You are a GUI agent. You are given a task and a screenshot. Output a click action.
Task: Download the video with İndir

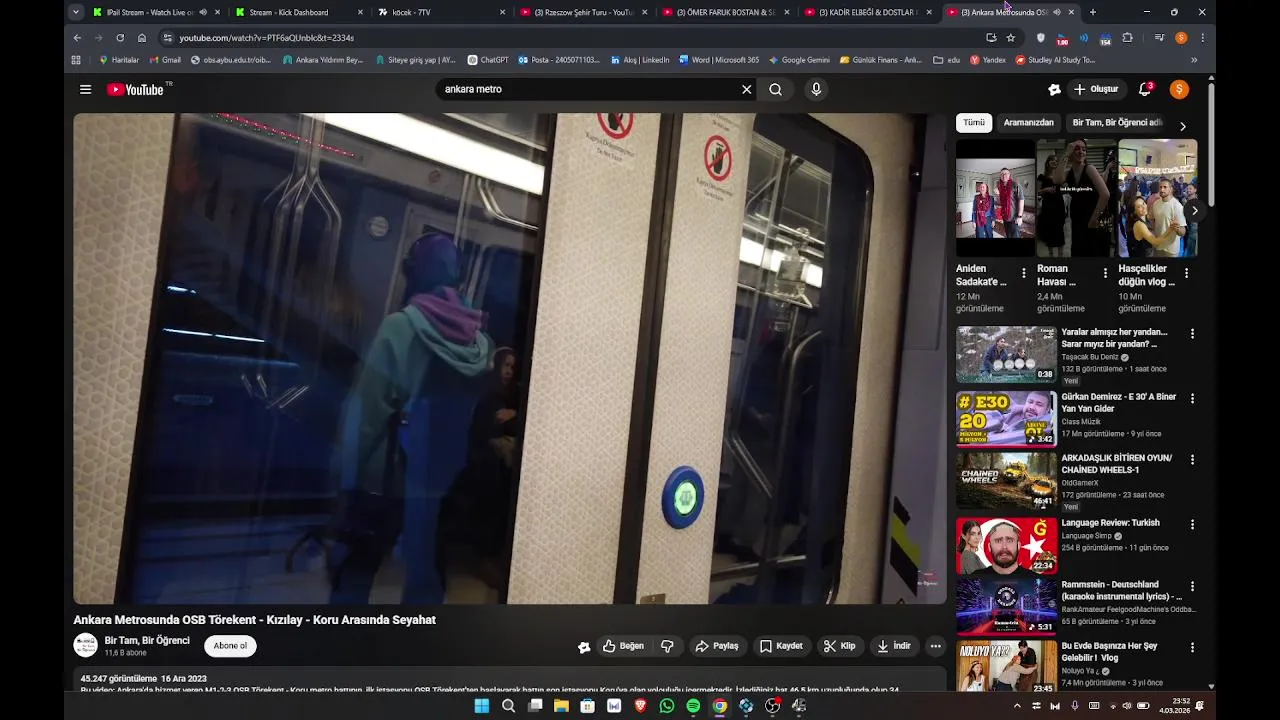click(894, 646)
